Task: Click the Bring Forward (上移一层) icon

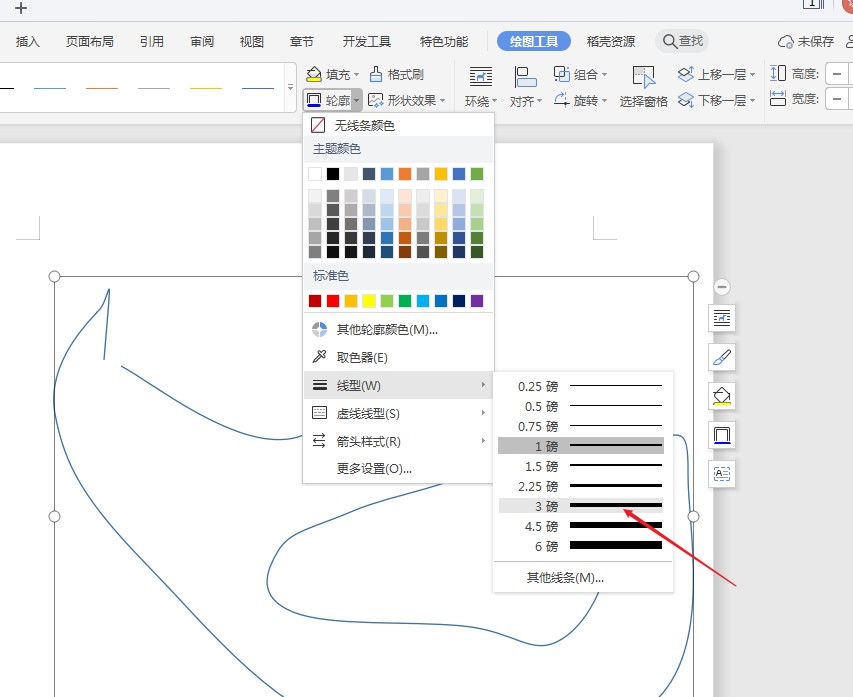Action: click(685, 74)
